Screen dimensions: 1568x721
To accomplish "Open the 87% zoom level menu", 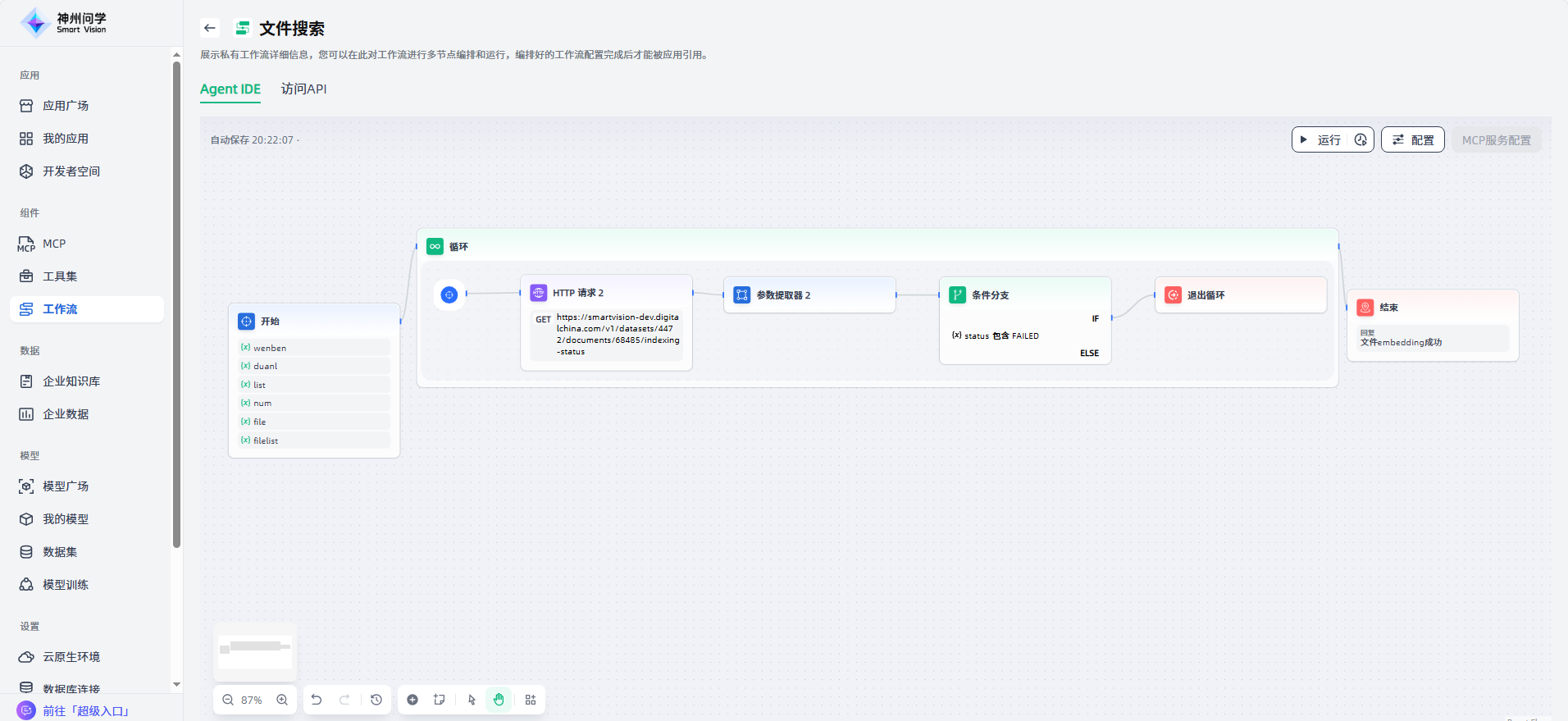I will pos(252,700).
